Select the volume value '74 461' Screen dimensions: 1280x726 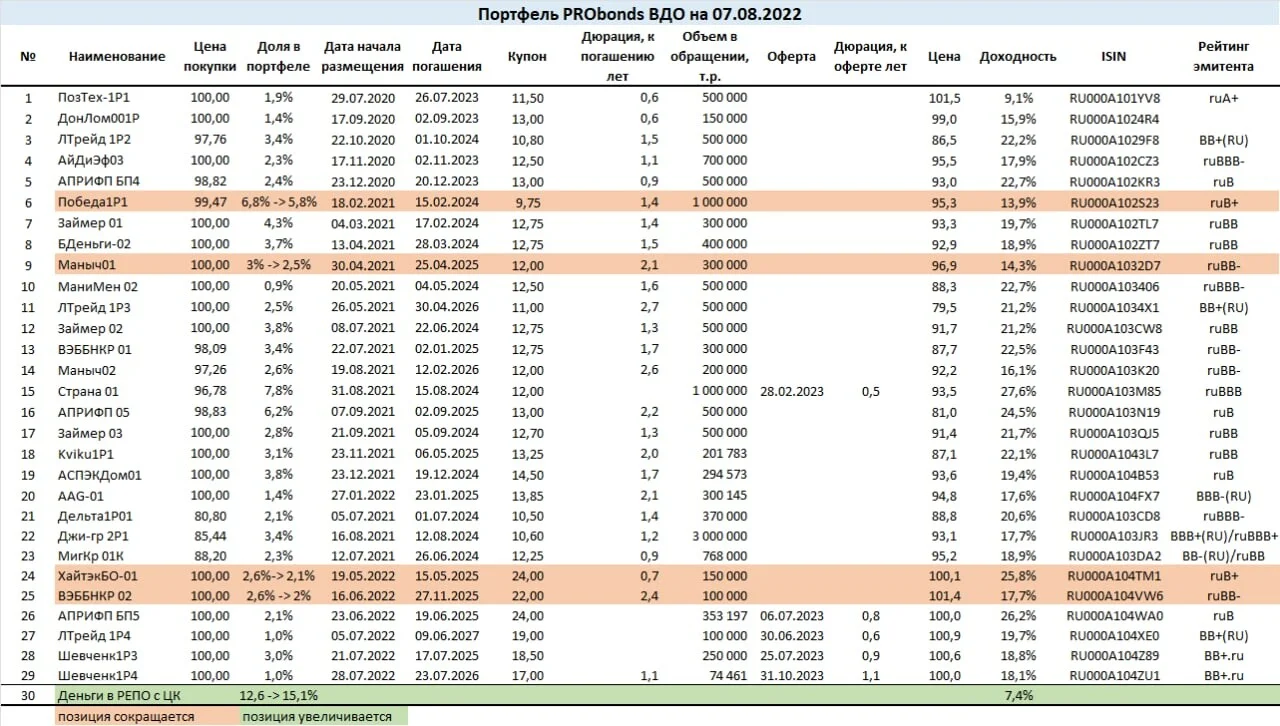(x=726, y=676)
